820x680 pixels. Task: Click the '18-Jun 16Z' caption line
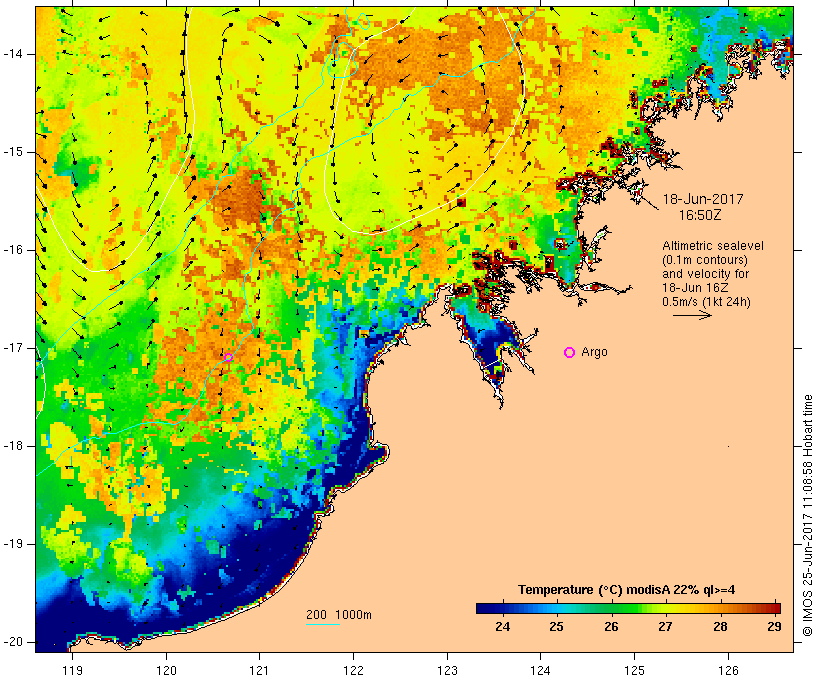[696, 288]
